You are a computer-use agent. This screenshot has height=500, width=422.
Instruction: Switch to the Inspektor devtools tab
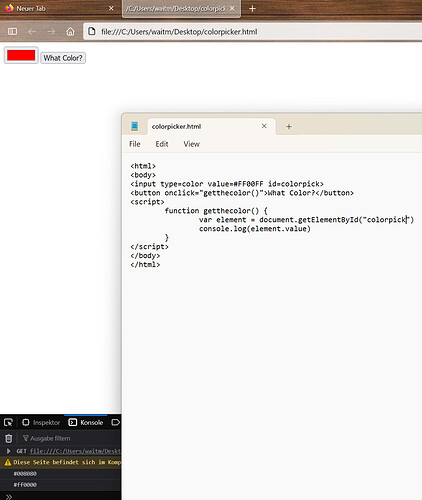41,423
